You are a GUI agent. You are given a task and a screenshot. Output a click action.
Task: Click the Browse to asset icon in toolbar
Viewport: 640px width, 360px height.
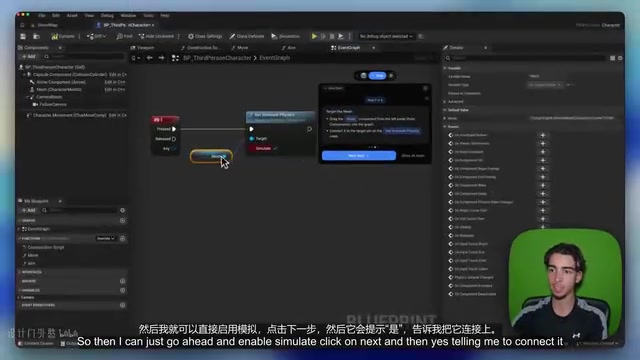tap(36, 36)
